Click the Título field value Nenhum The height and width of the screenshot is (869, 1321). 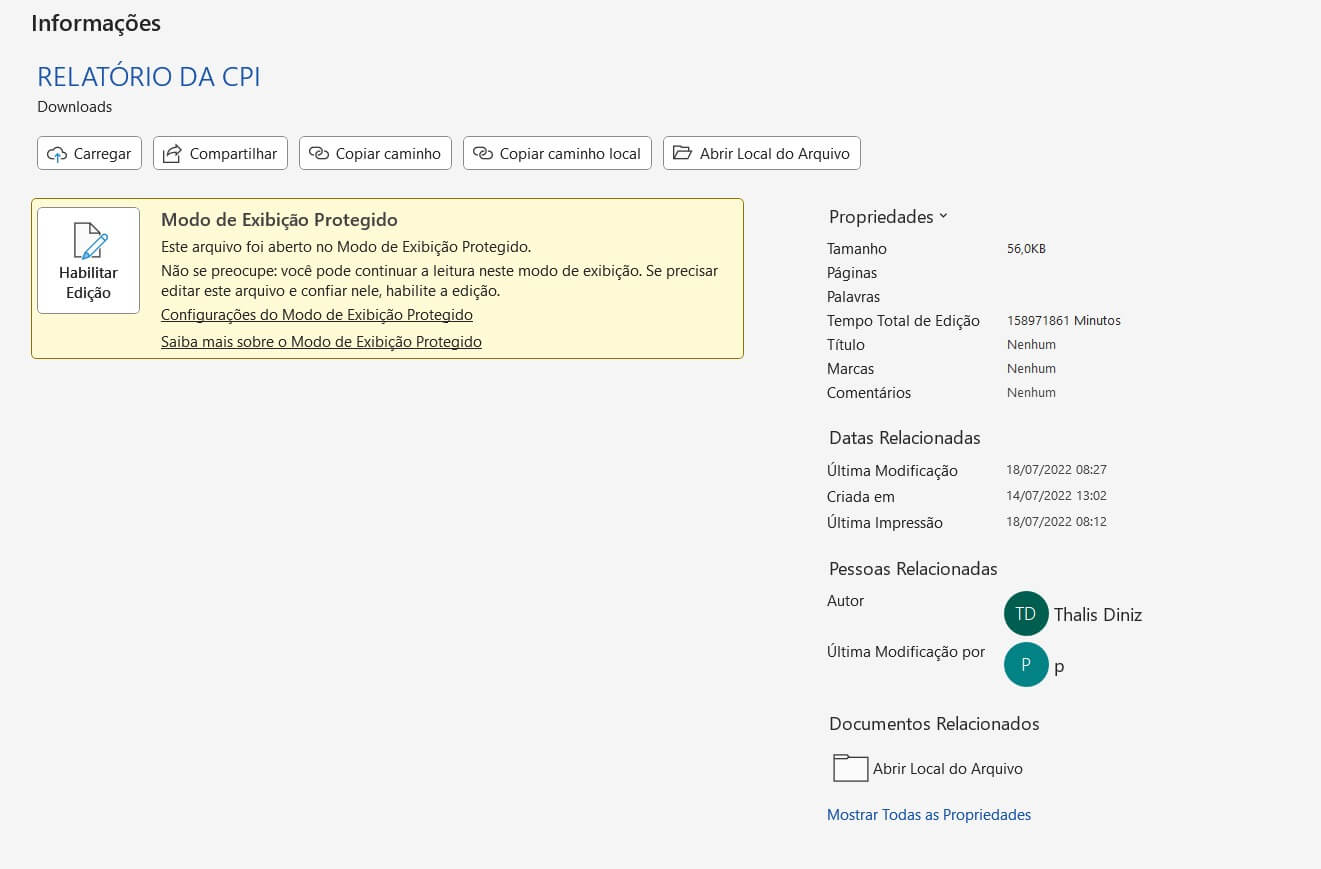pyautogui.click(x=1031, y=345)
